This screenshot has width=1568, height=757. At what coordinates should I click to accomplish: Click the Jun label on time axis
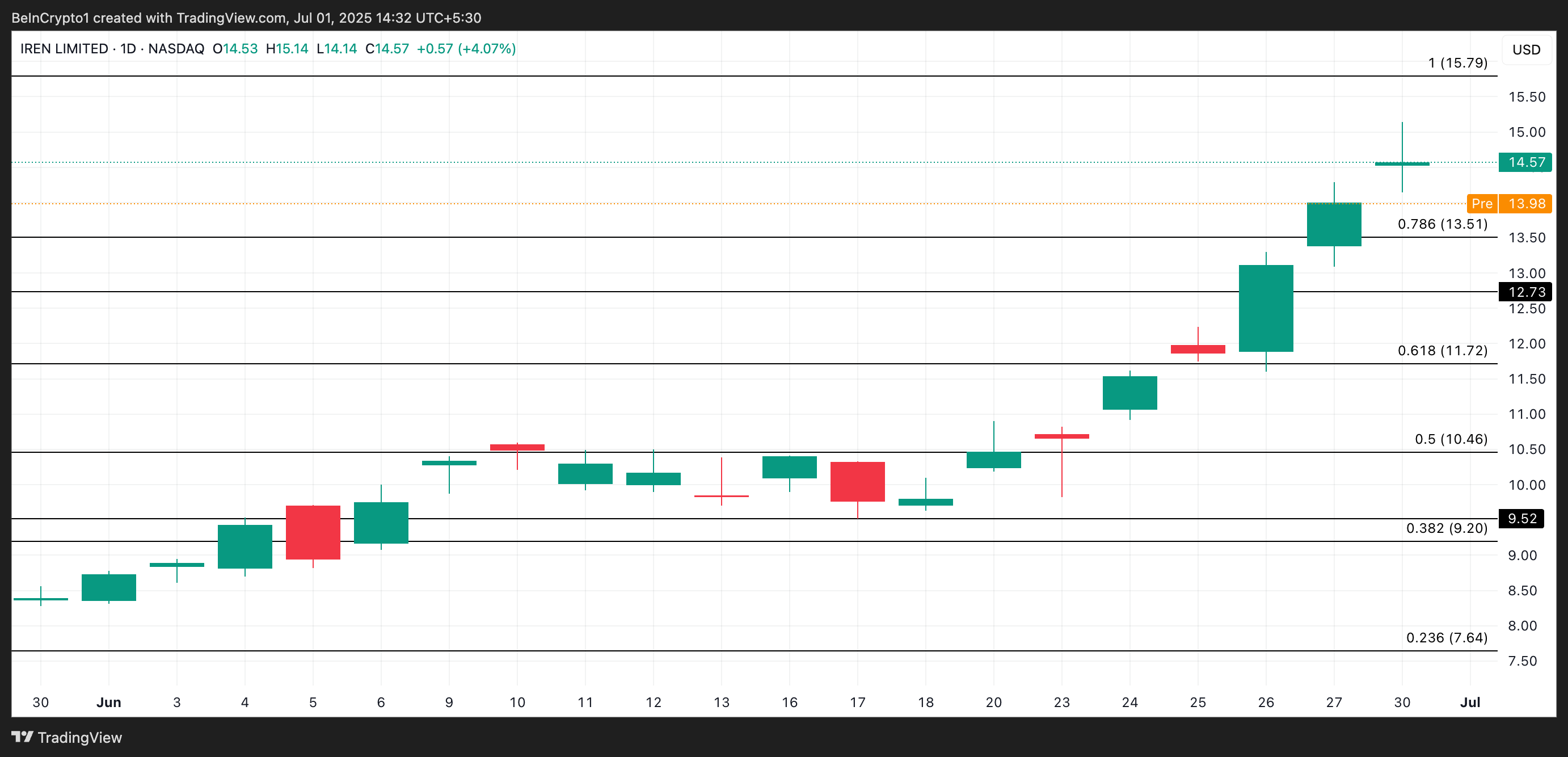click(x=108, y=702)
